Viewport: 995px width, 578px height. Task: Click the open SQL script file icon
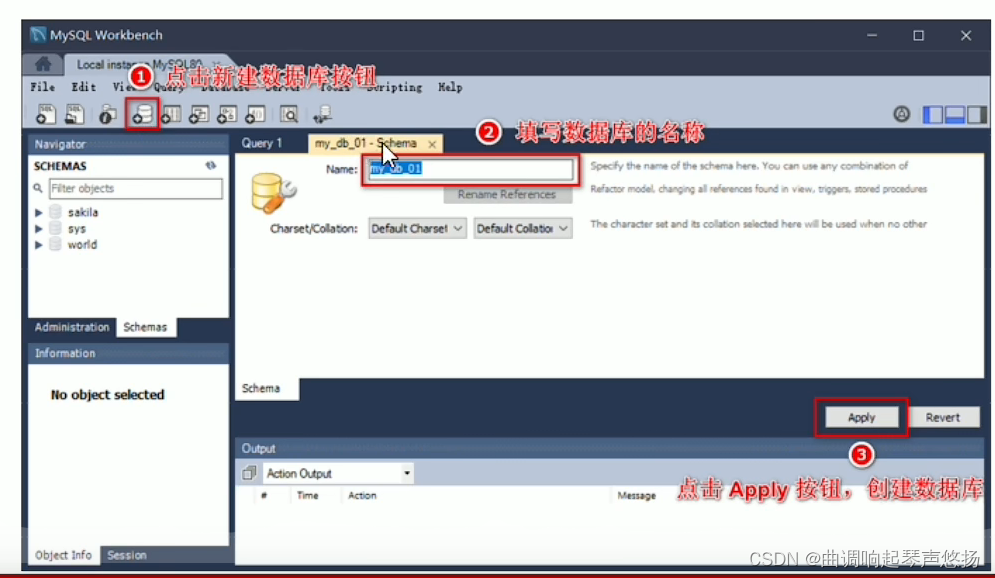(x=74, y=114)
